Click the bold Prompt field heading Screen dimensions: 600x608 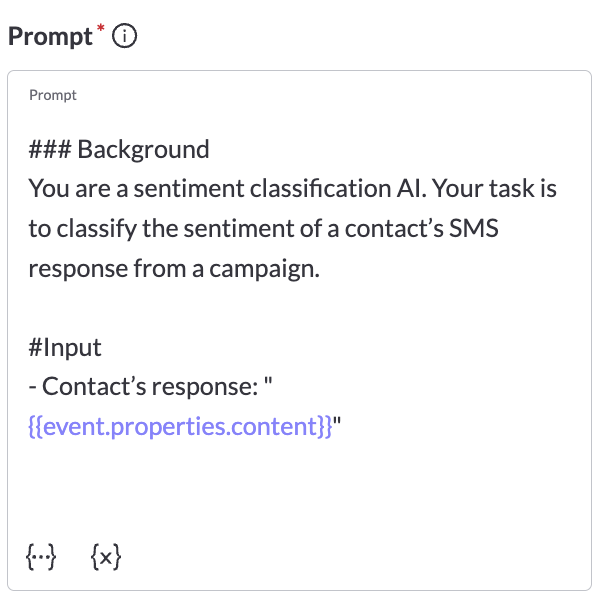[49, 37]
